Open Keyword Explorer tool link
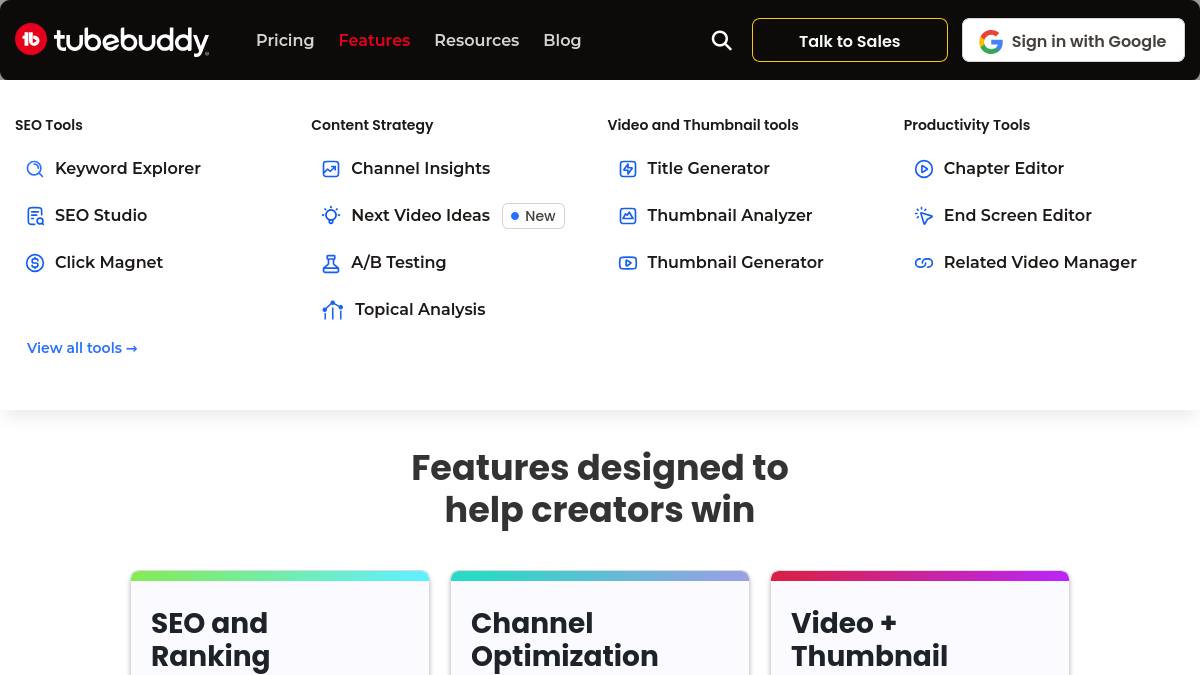 pyautogui.click(x=128, y=168)
